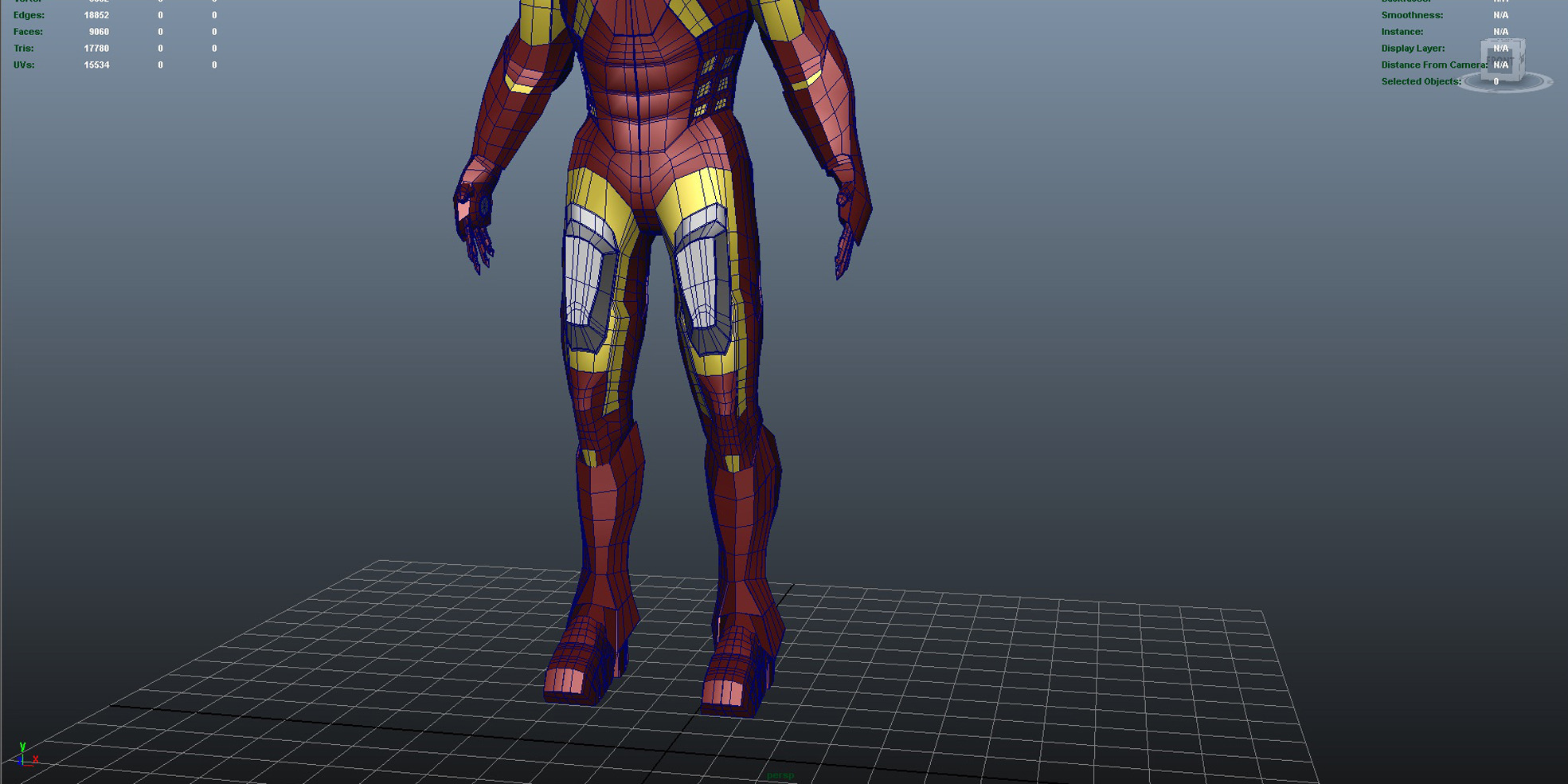Click the Edges count value 18852

pos(96,15)
